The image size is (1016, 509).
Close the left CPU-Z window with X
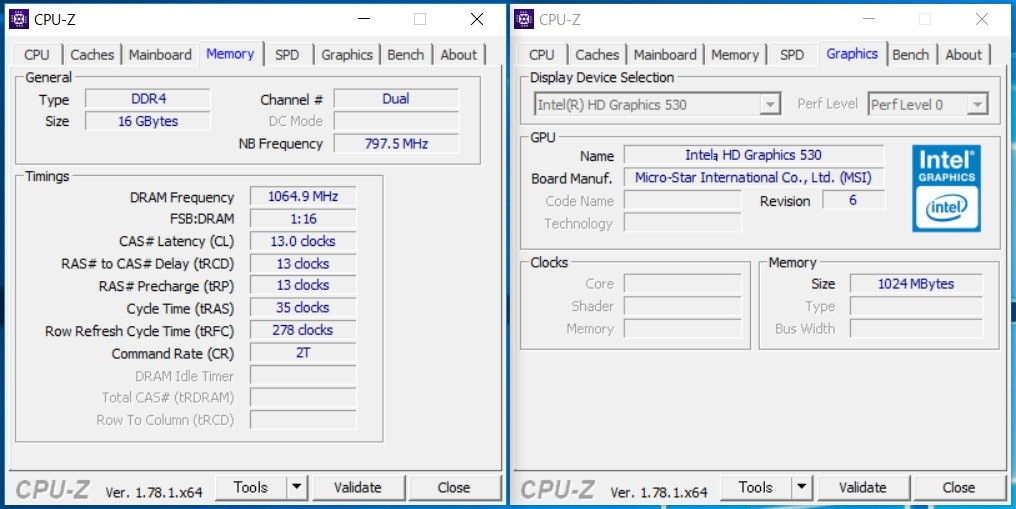477,19
